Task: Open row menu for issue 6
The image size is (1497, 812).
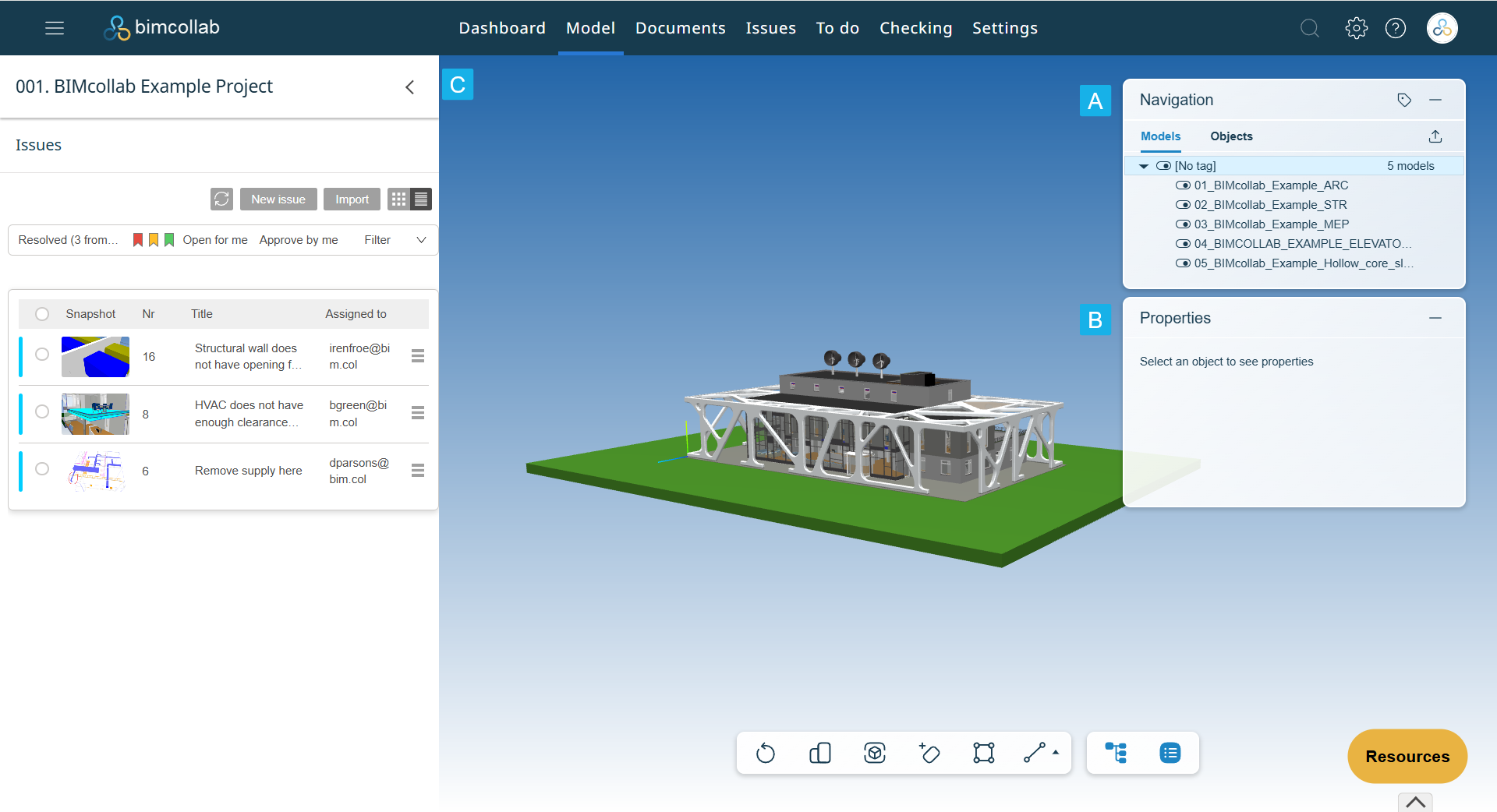Action: coord(418,471)
